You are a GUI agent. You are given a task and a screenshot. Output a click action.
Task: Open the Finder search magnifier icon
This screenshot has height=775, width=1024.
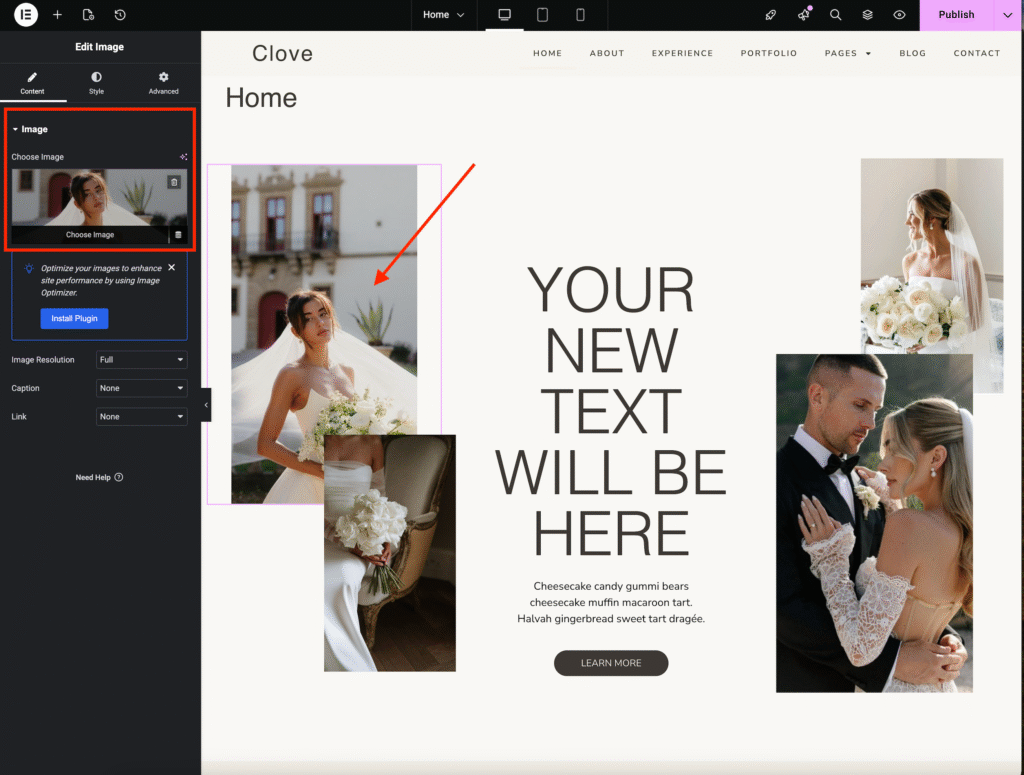(x=835, y=15)
